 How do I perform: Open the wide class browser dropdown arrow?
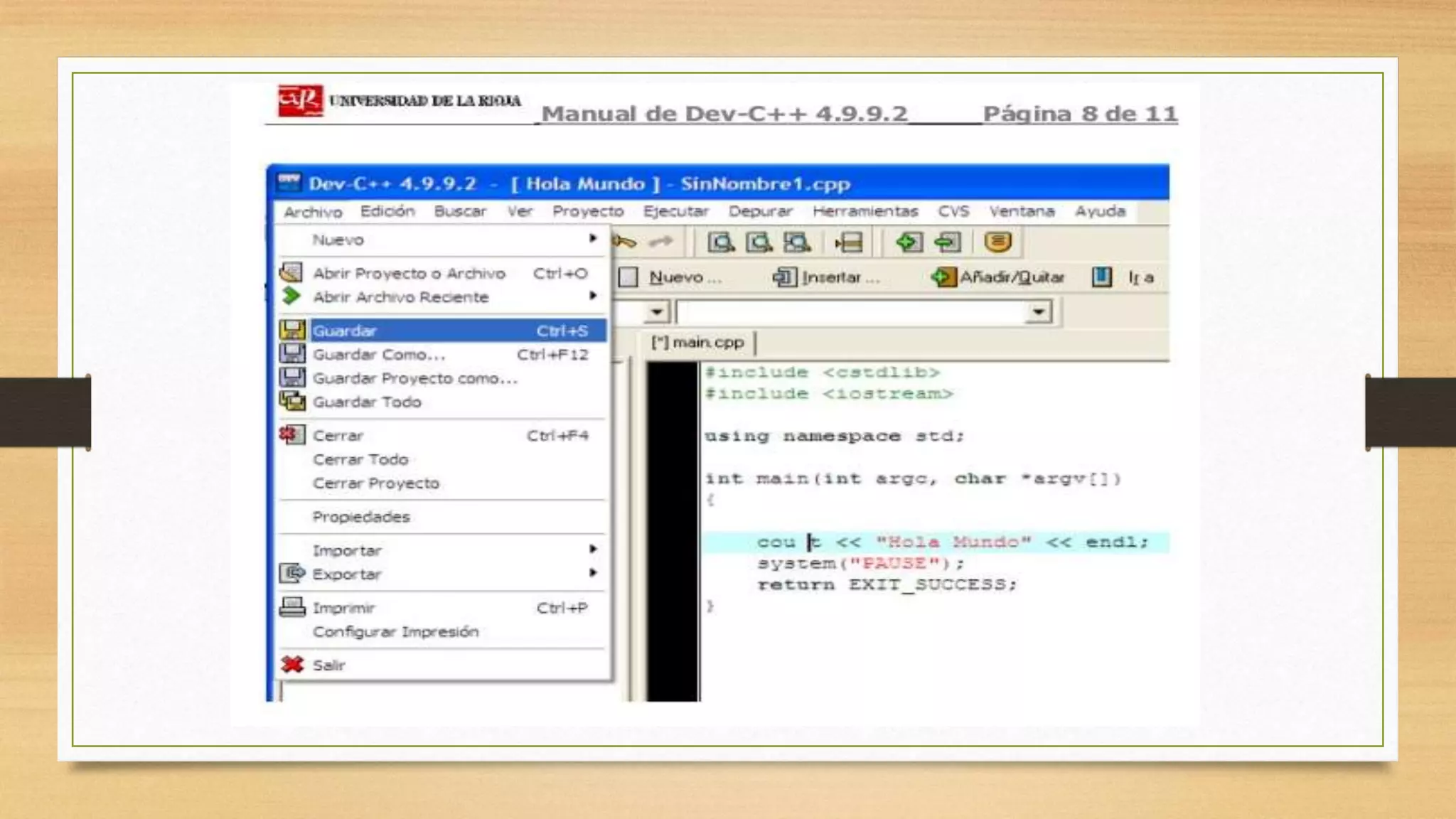[x=1039, y=311]
